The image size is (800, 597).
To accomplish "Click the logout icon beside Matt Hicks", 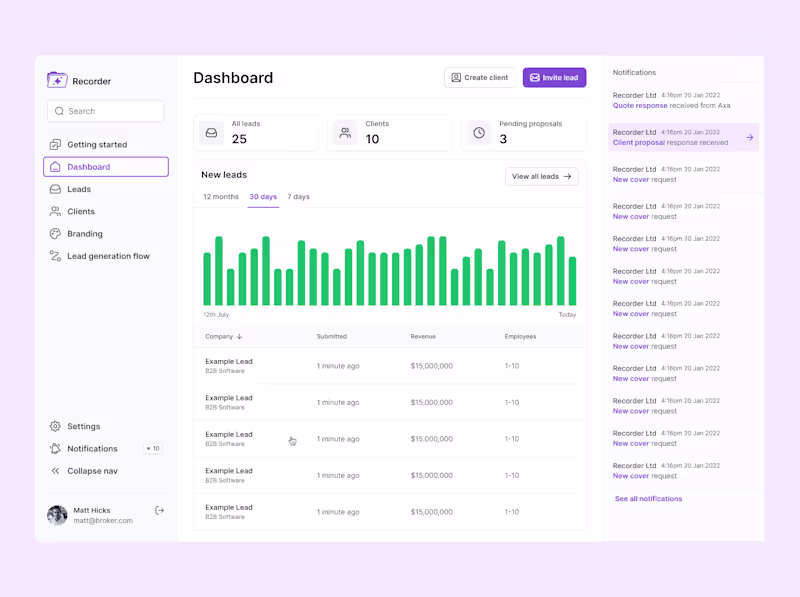I will (159, 510).
